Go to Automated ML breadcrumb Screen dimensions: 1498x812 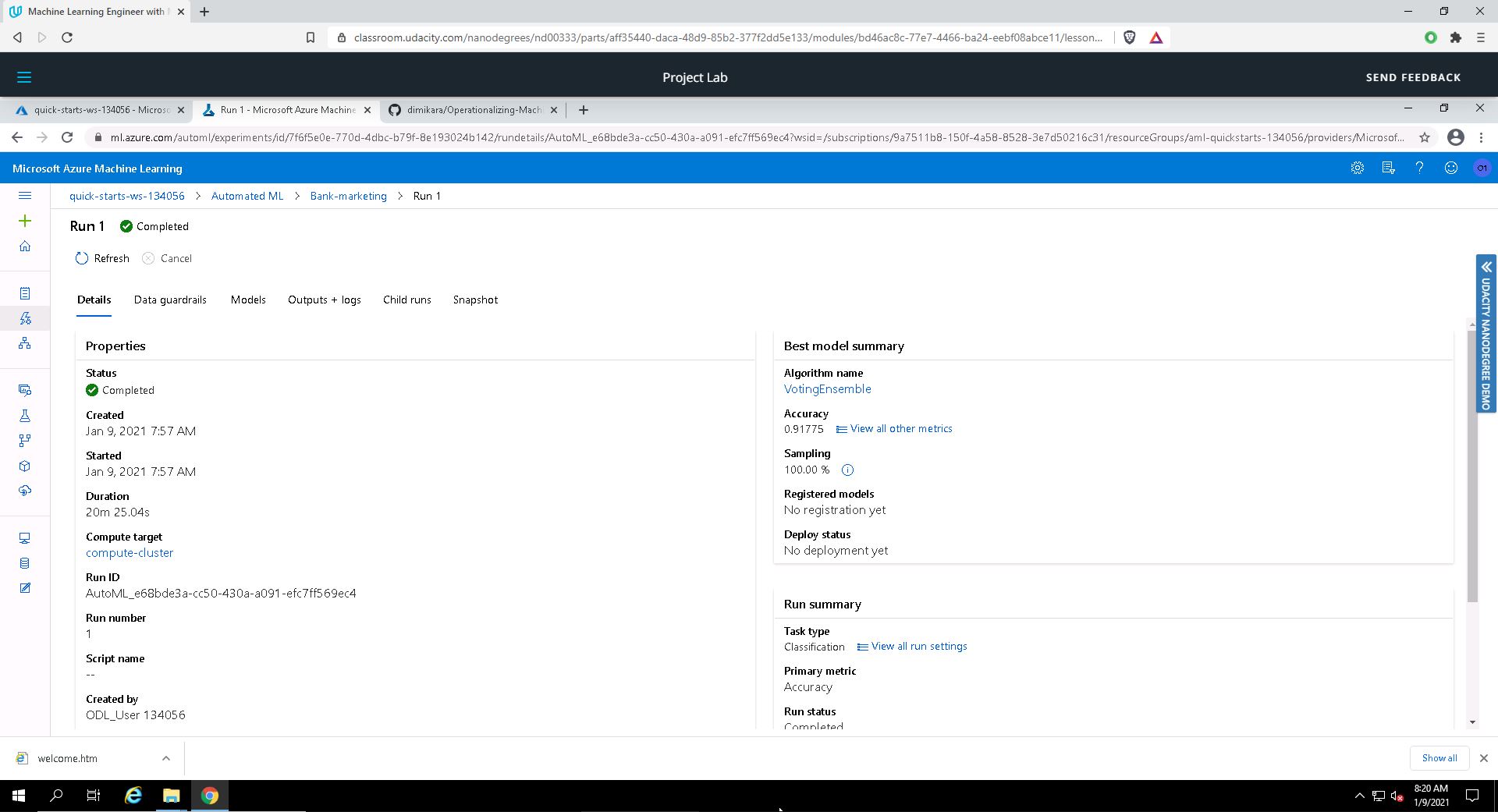click(247, 196)
